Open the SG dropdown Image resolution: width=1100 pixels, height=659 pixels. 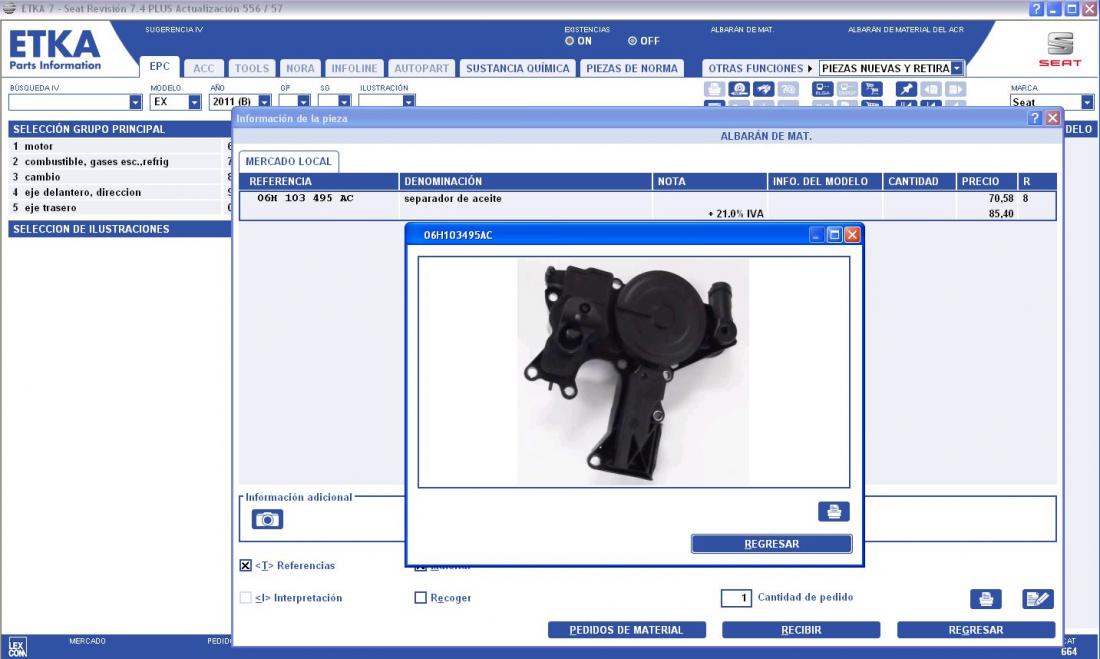pos(344,102)
